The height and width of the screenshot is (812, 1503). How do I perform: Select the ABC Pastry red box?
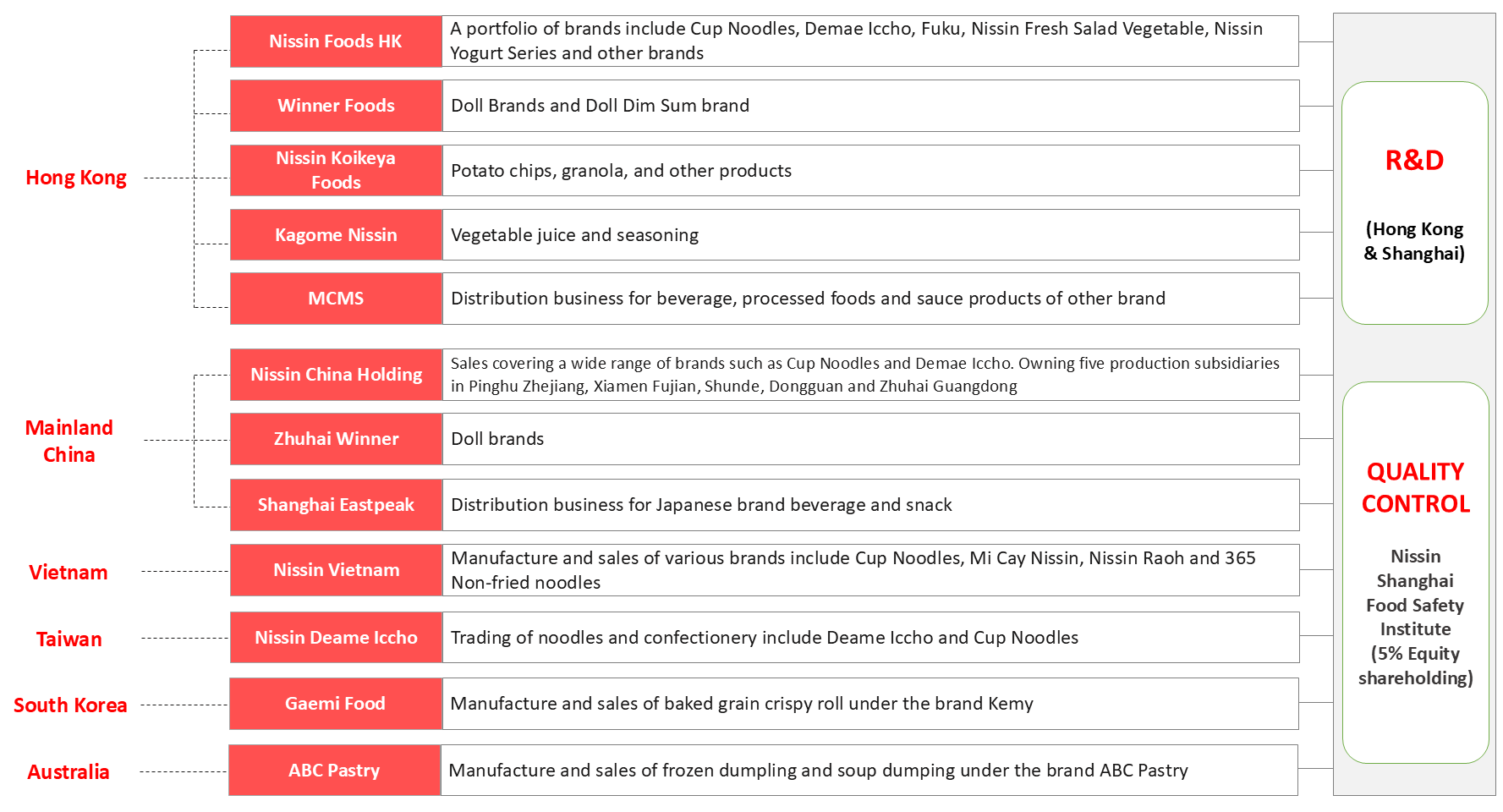(334, 771)
